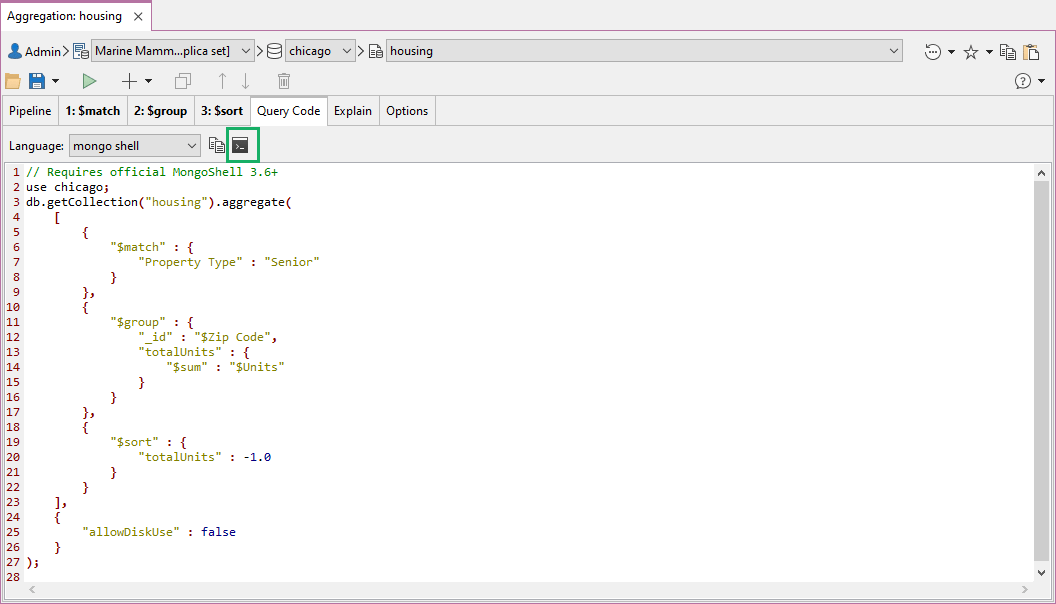Click the connection server icon

coord(81,51)
